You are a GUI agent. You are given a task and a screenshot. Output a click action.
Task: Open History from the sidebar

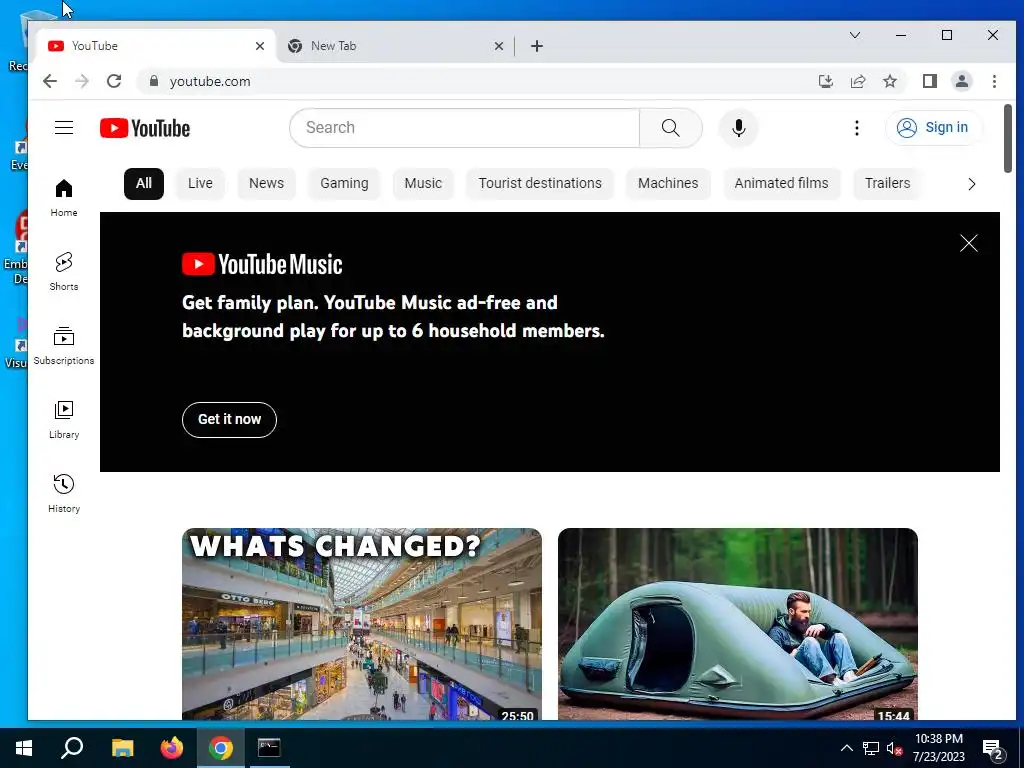[64, 494]
